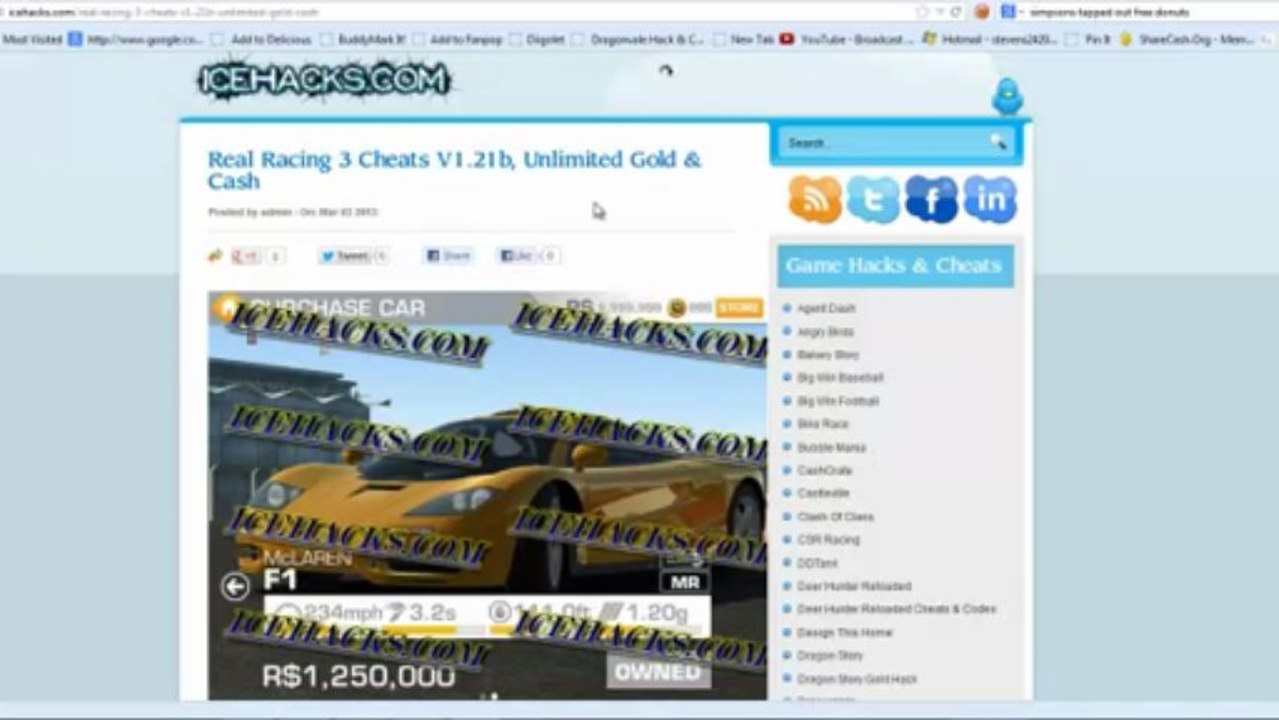Screen dimensions: 1279x720
Task: Click the McLaren F1 car screenshot
Action: 487,496
